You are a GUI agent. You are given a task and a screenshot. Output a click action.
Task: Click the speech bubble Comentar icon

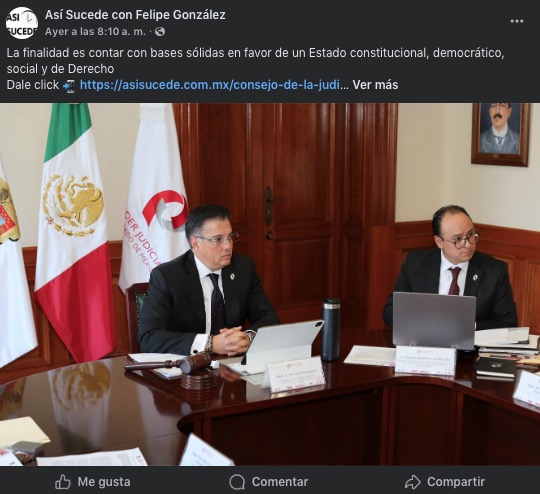point(237,482)
